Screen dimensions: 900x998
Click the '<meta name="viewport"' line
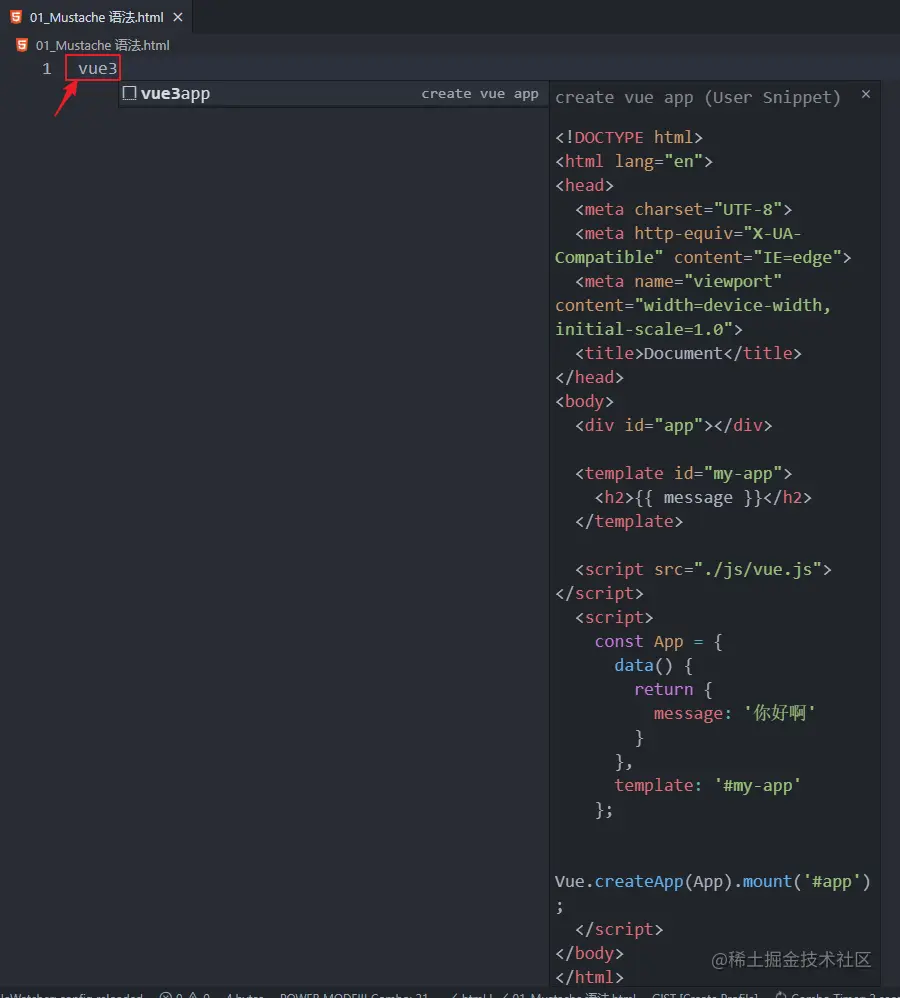(679, 281)
